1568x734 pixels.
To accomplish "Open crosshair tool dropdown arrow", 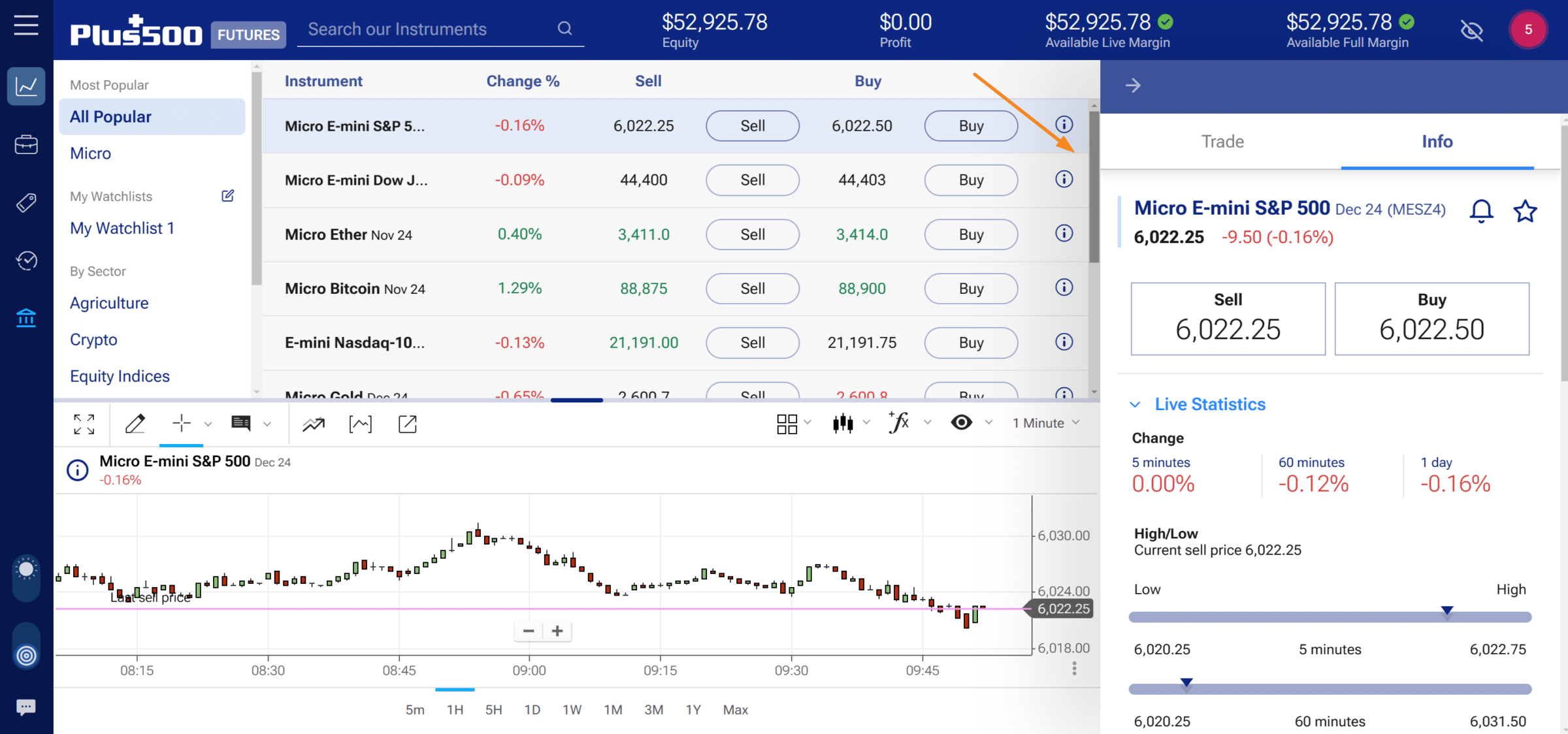I will pyautogui.click(x=208, y=424).
